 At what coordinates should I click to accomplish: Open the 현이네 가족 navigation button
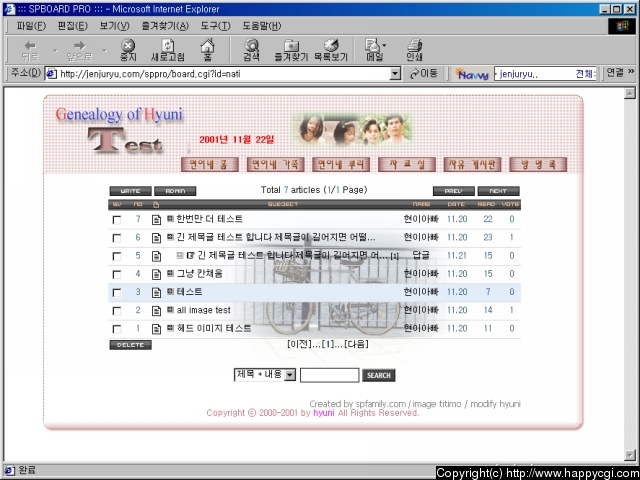(276, 164)
